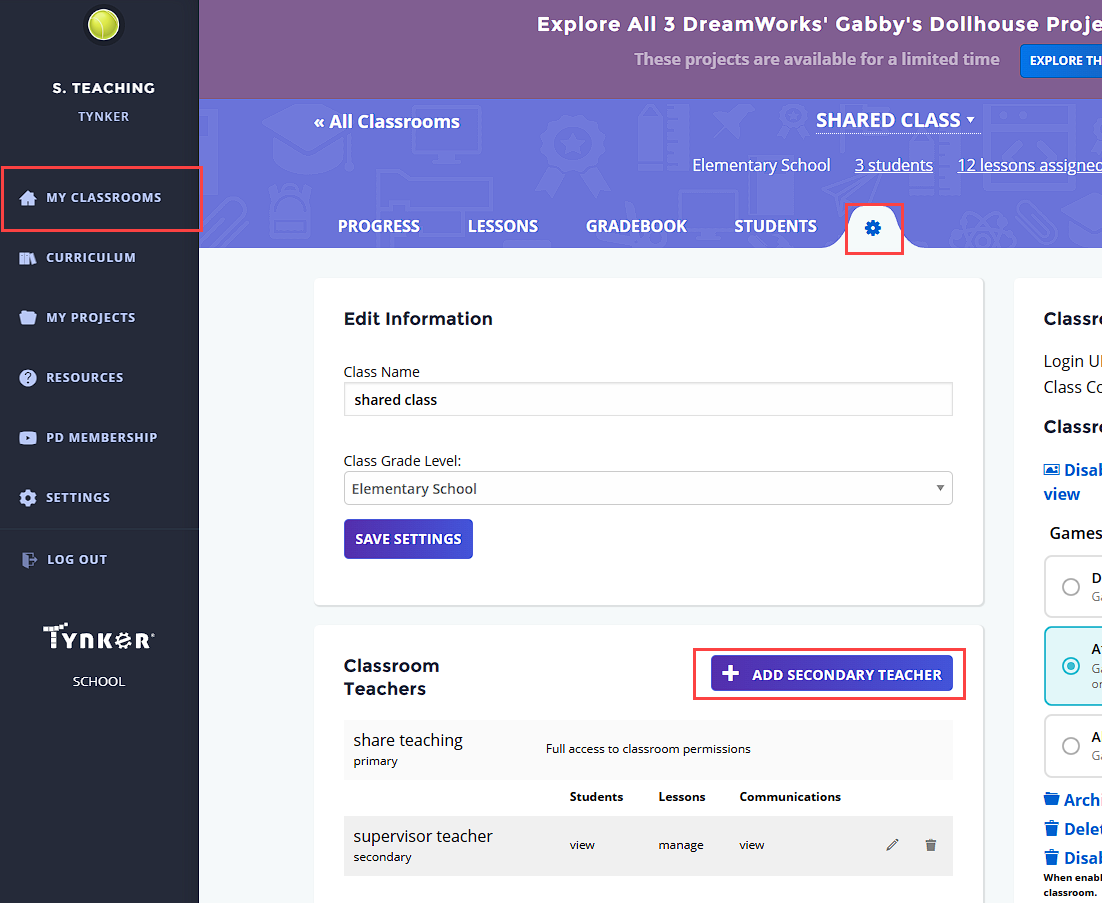1102x903 pixels.
Task: Switch to the Lessons tab
Action: (x=503, y=226)
